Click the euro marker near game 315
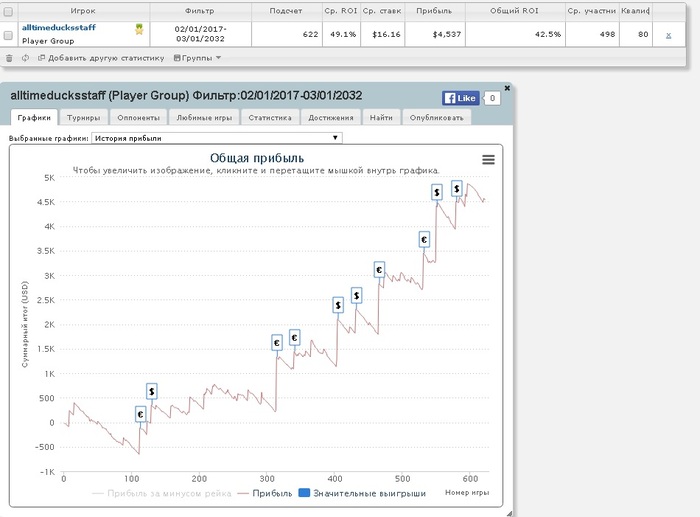700x517 pixels. [x=277, y=343]
